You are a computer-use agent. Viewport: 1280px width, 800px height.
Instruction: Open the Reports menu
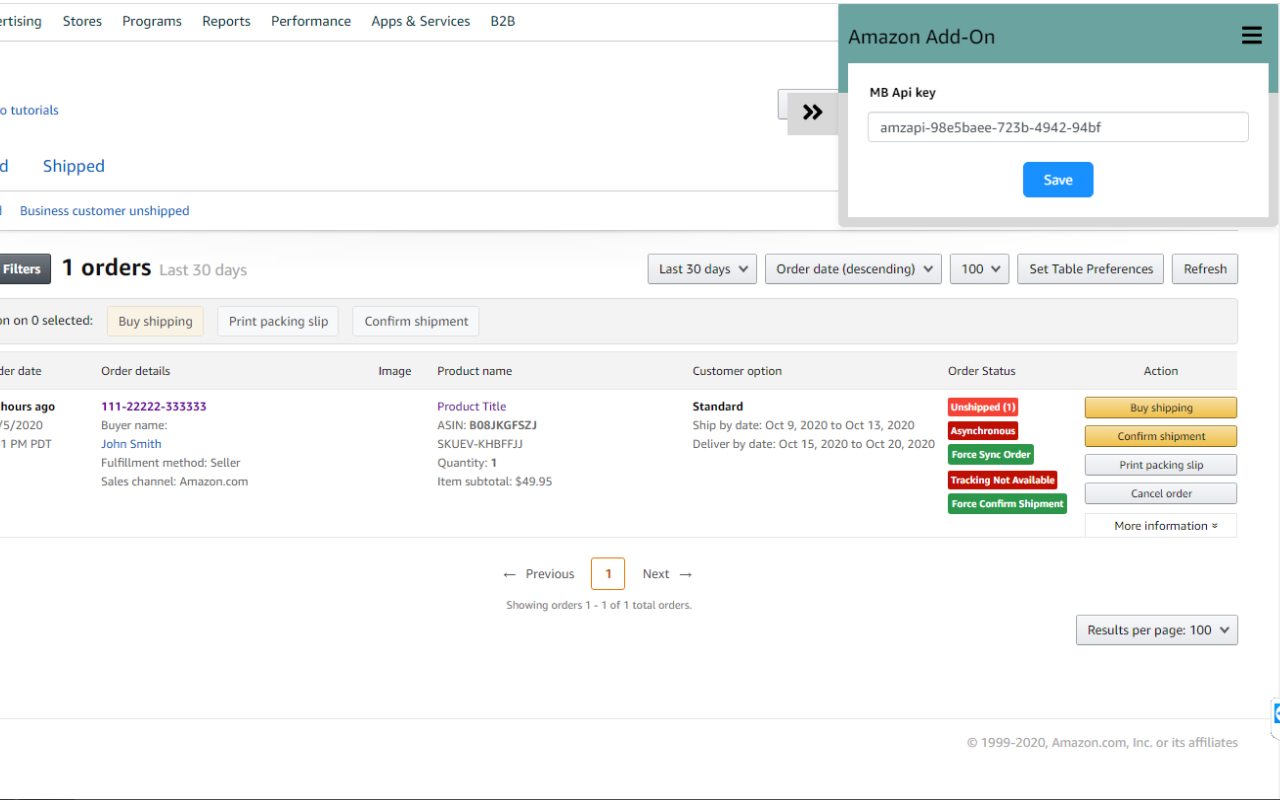226,20
